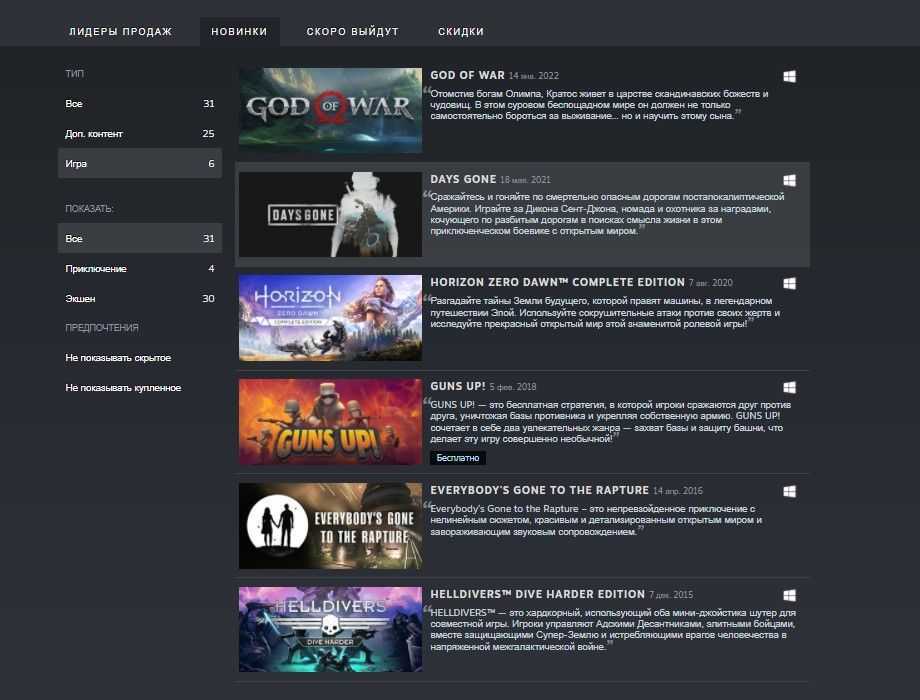Click Guns Up! release date 2018
The width and height of the screenshot is (920, 700).
pos(513,387)
